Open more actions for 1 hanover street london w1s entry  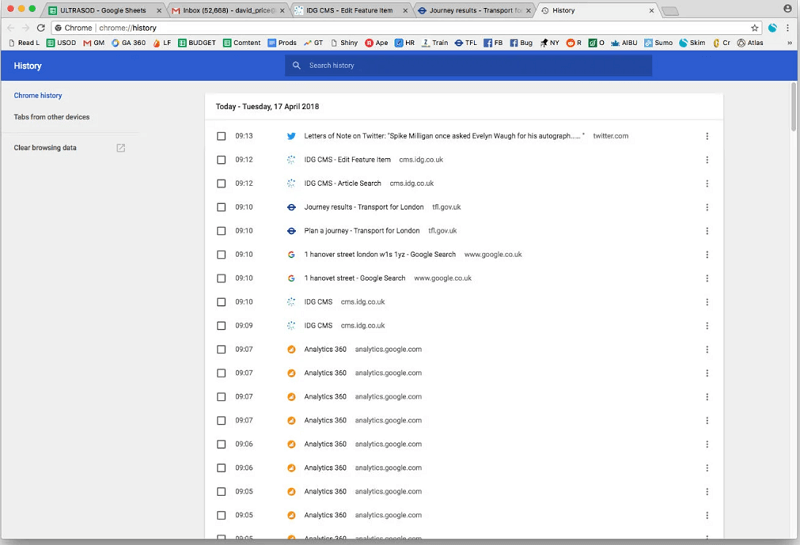[707, 255]
